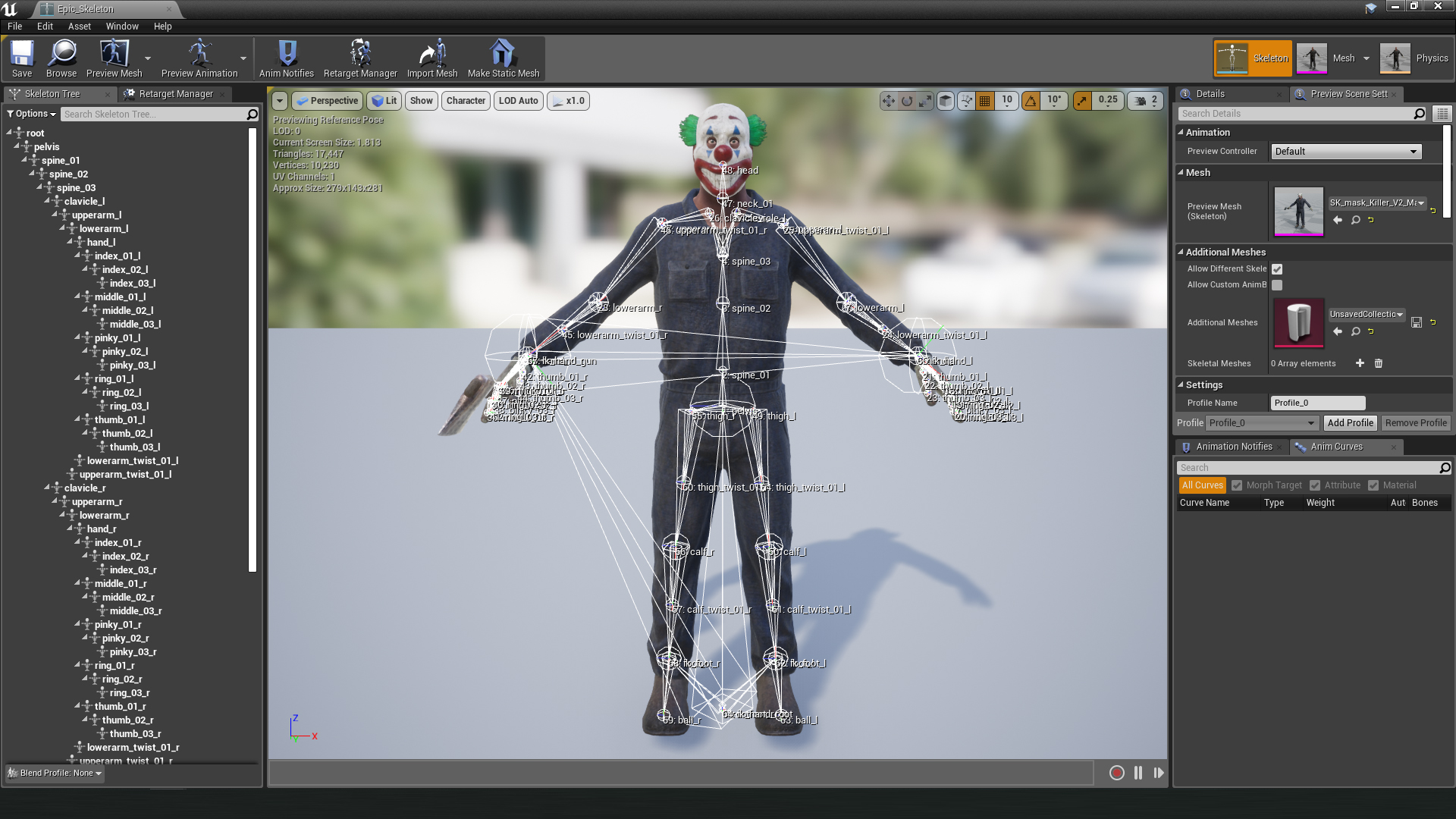Open the surface snapping options icon
This screenshot has height=819, width=1456.
point(966,101)
